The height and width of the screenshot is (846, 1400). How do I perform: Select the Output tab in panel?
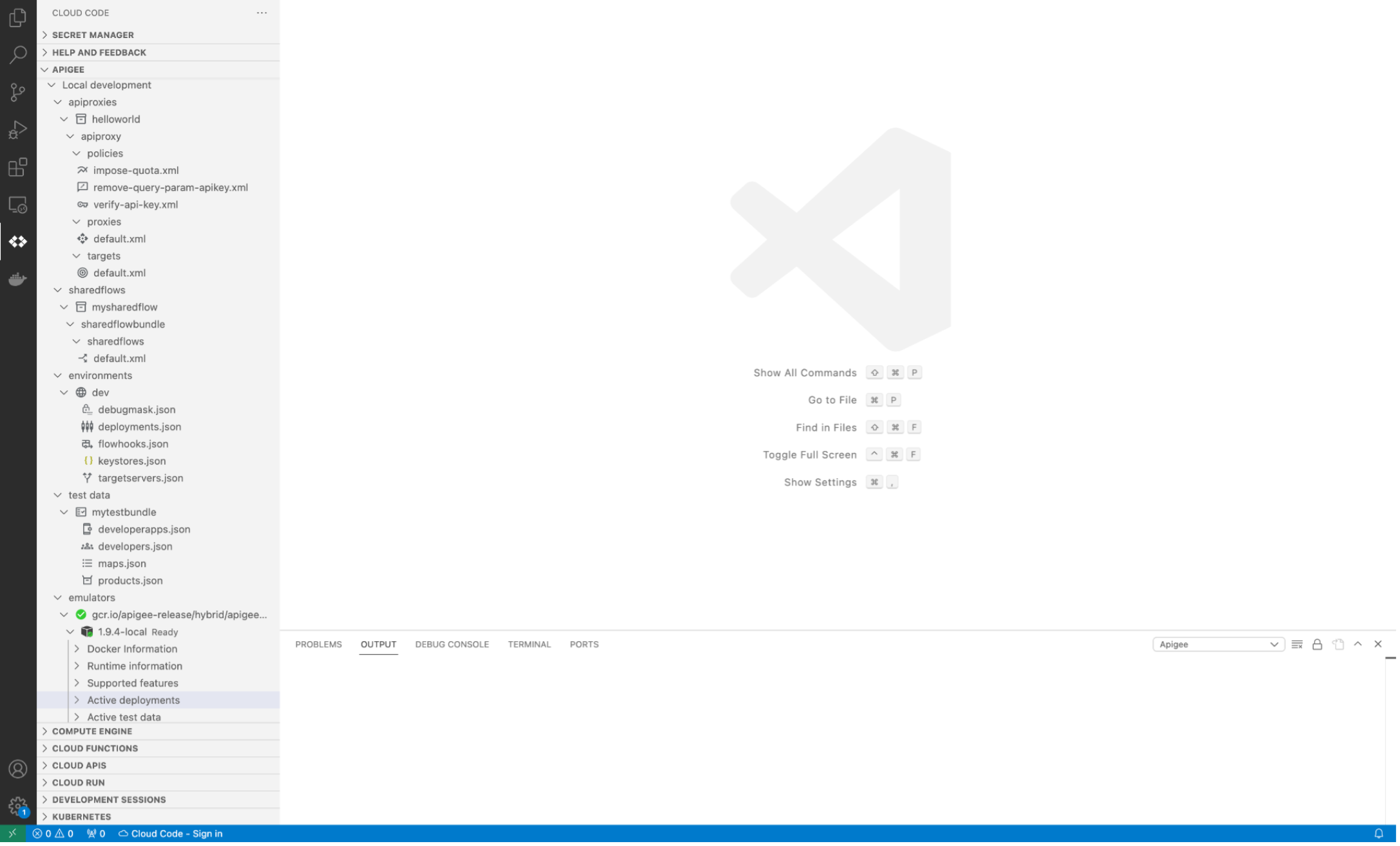pyautogui.click(x=378, y=644)
